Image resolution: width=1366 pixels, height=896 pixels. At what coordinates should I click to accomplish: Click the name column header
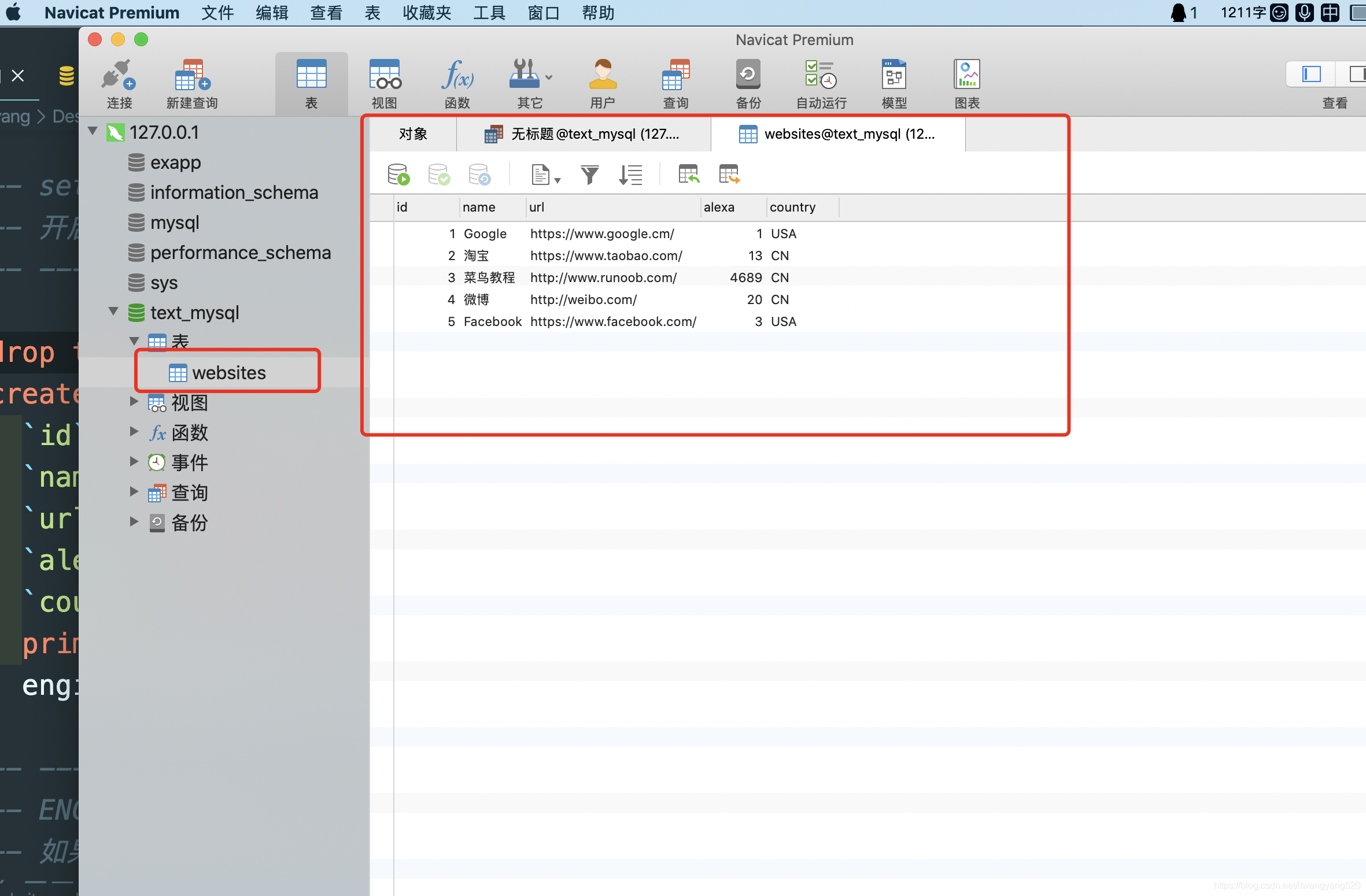coord(493,208)
